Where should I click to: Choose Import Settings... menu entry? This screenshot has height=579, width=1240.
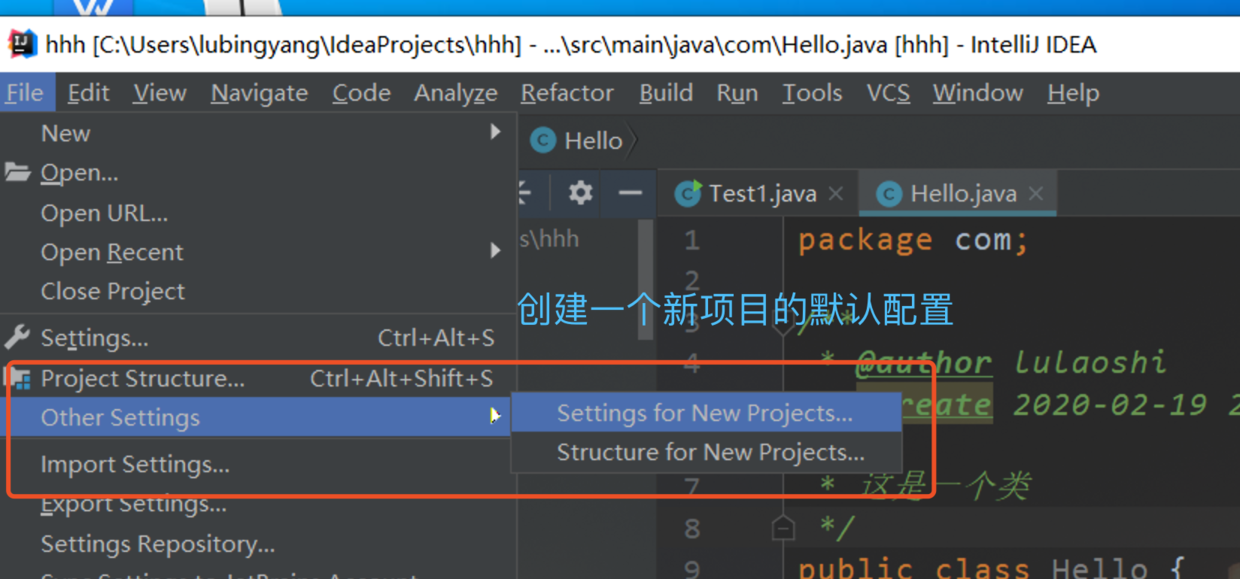point(258,464)
